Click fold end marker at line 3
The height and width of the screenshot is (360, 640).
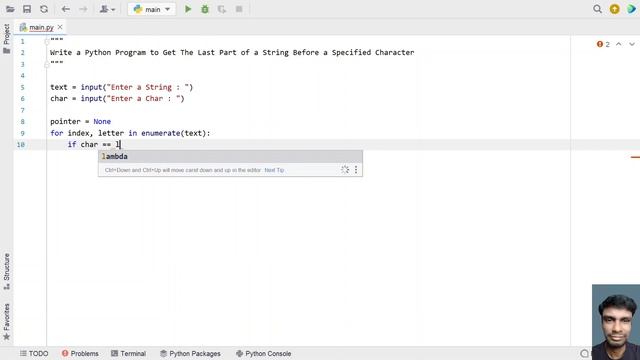47,64
